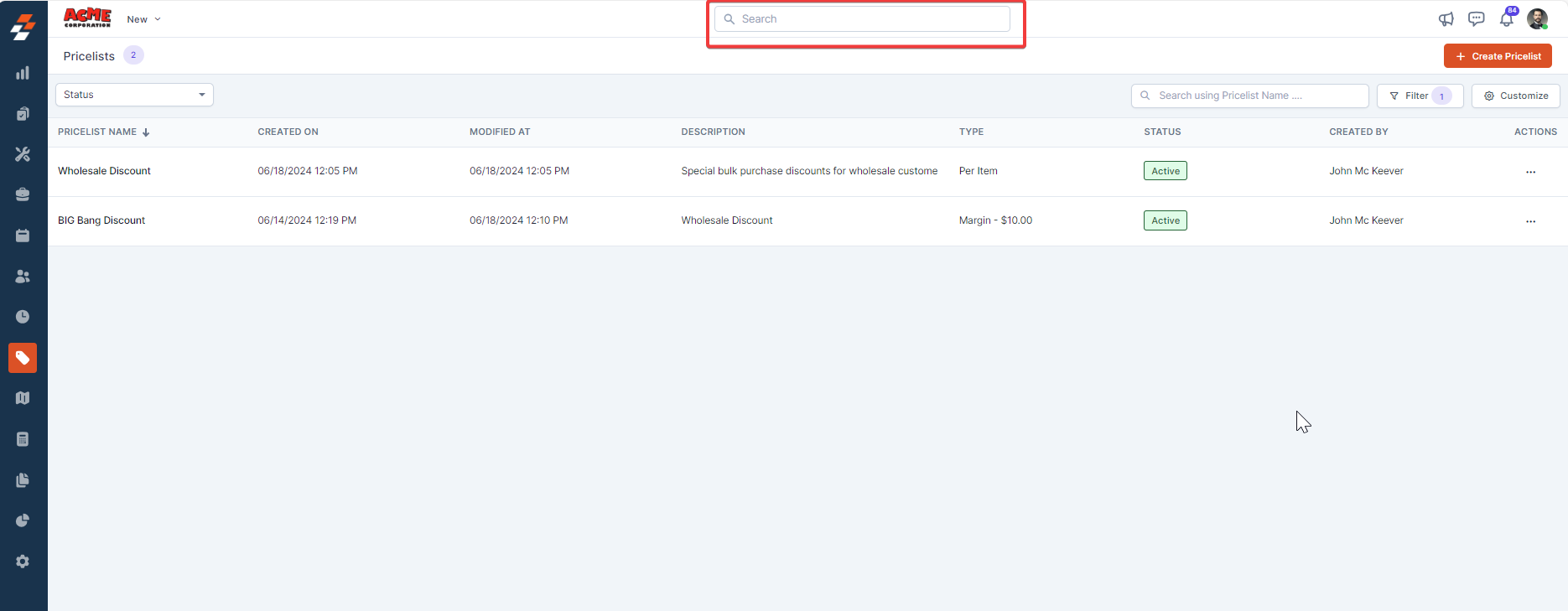Open the calculator icon in sidebar

(x=23, y=439)
